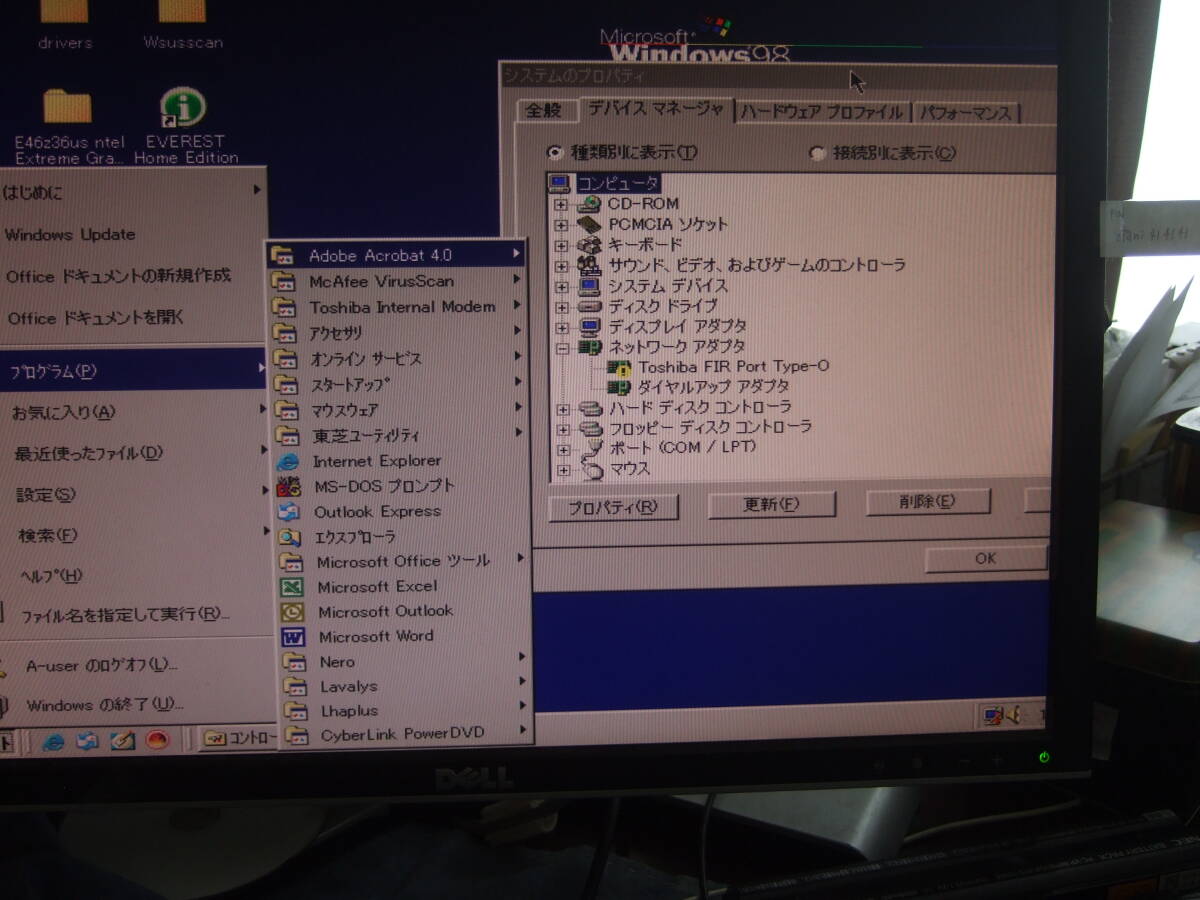1200x900 pixels.
Task: Expand the ディスク ドライブ tree node
Action: (562, 307)
